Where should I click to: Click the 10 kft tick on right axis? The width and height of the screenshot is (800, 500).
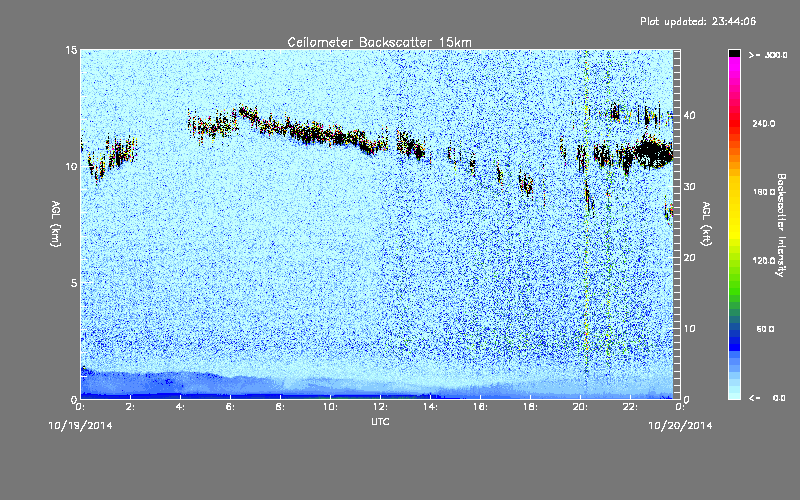689,329
